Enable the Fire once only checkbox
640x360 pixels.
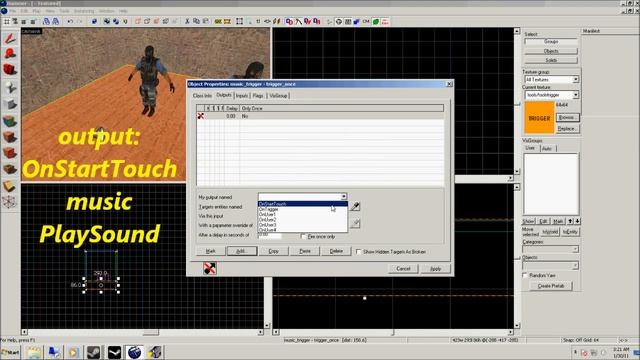point(303,236)
